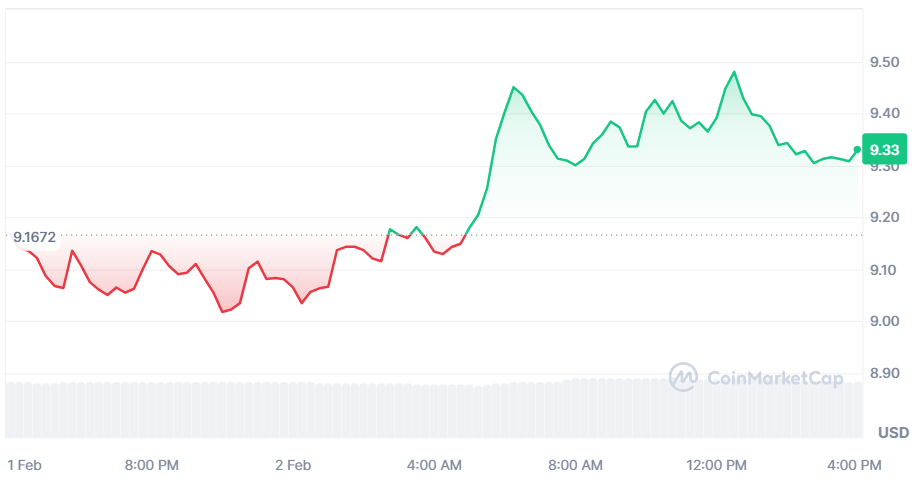The image size is (922, 485).
Task: Select the 8:00 AM time marker
Action: pyautogui.click(x=576, y=465)
